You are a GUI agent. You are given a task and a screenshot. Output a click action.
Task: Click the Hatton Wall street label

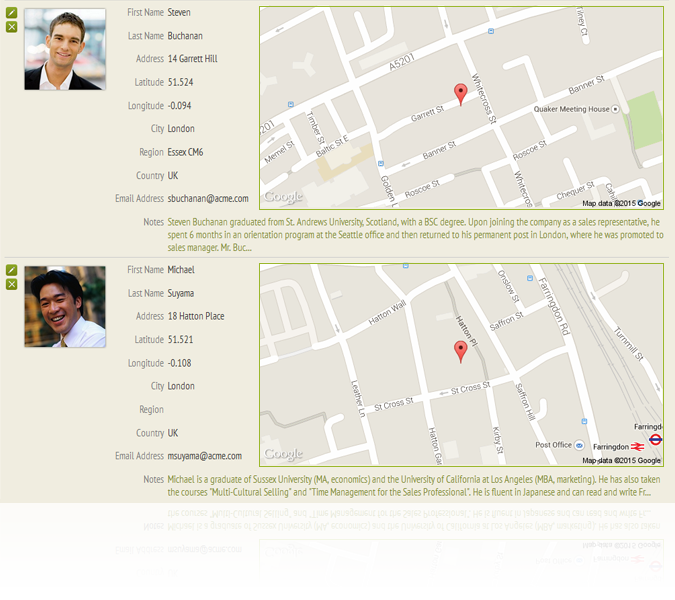pyautogui.click(x=387, y=312)
